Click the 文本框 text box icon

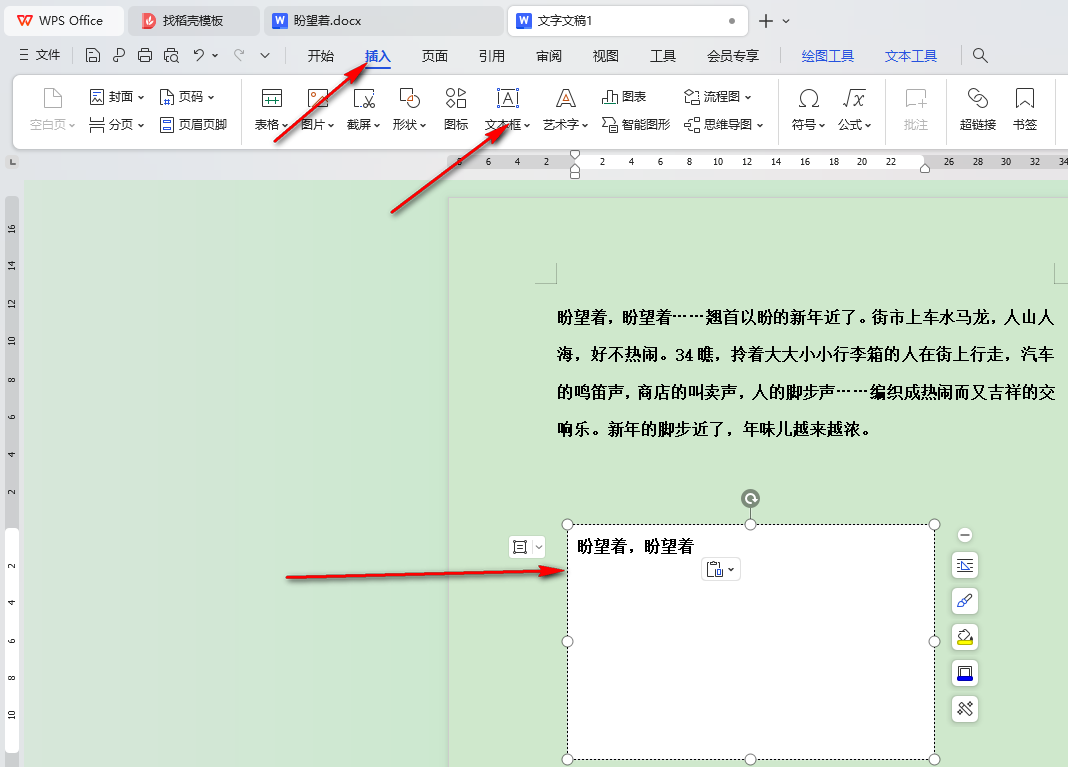(x=507, y=99)
